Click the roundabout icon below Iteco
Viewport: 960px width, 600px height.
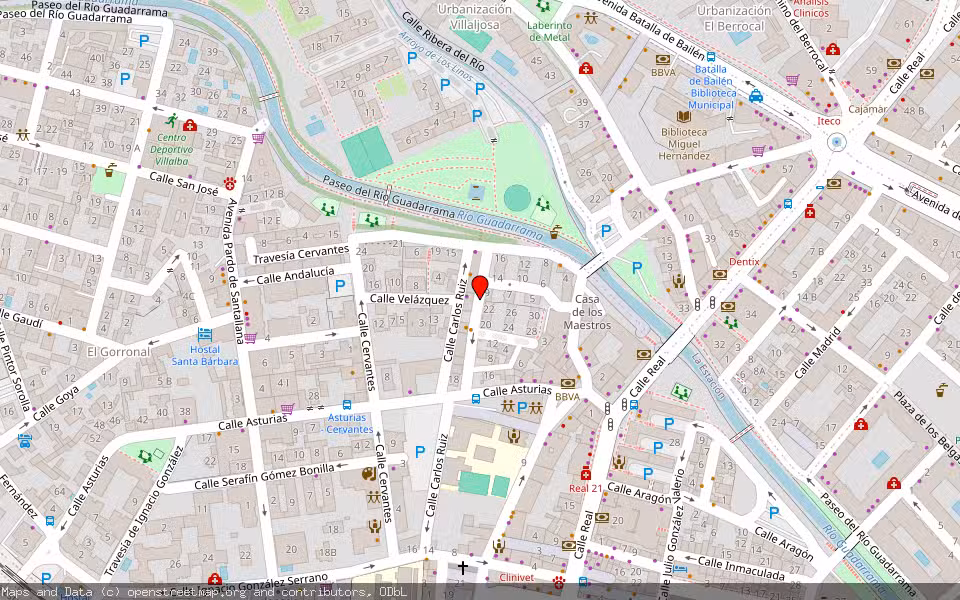coord(836,143)
